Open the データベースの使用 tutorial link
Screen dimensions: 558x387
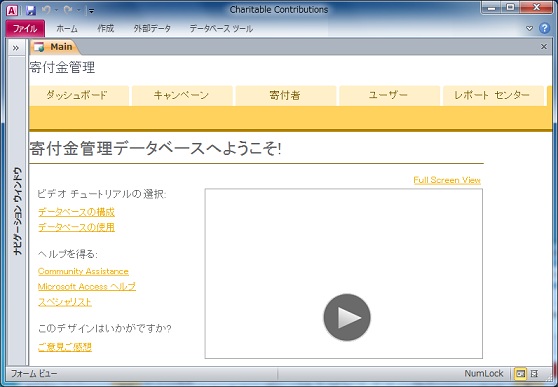[x=76, y=227]
